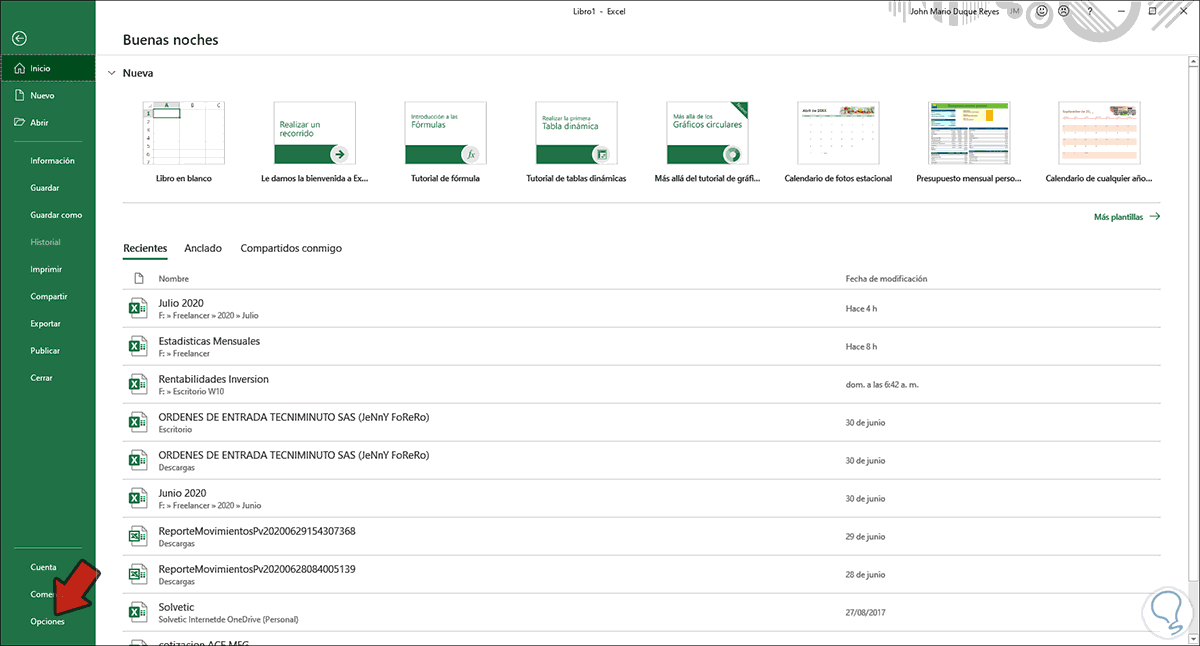Open Estadisticas Mensuales file name
Screen dimensions: 1200x646
click(209, 341)
